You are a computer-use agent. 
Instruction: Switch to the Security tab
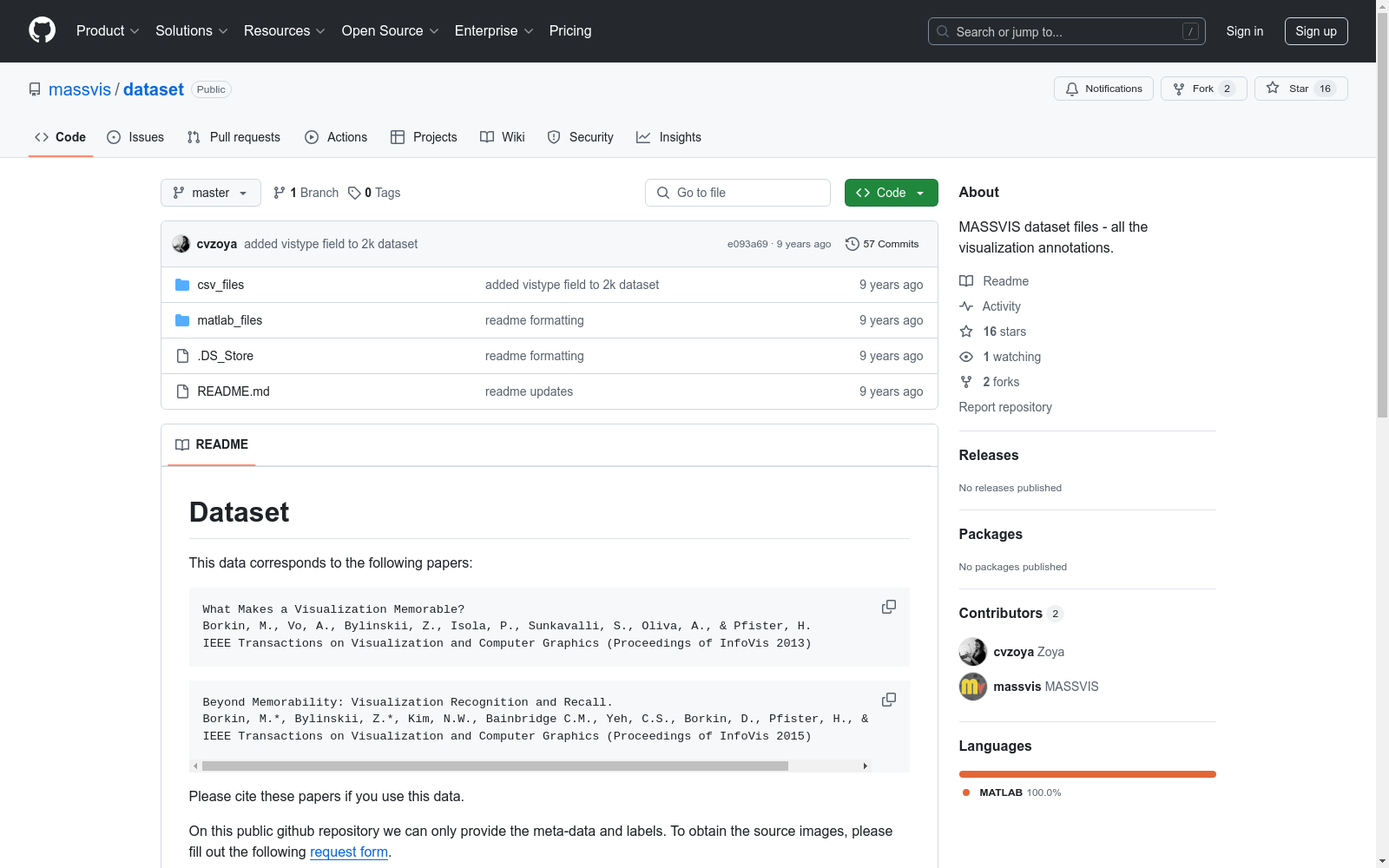(581, 137)
